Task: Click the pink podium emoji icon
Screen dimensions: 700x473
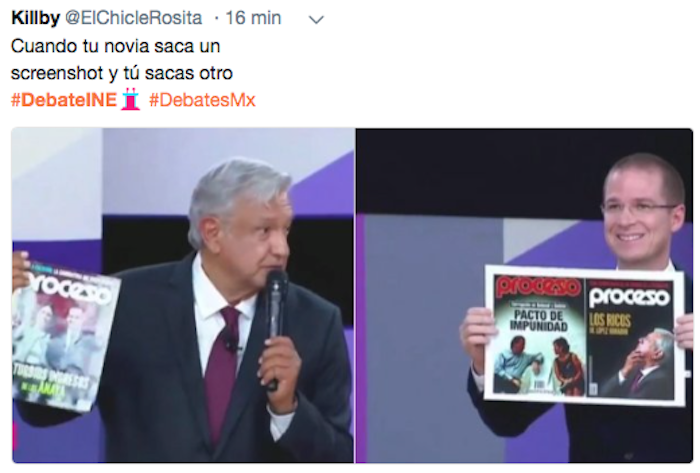Action: pyautogui.click(x=130, y=100)
